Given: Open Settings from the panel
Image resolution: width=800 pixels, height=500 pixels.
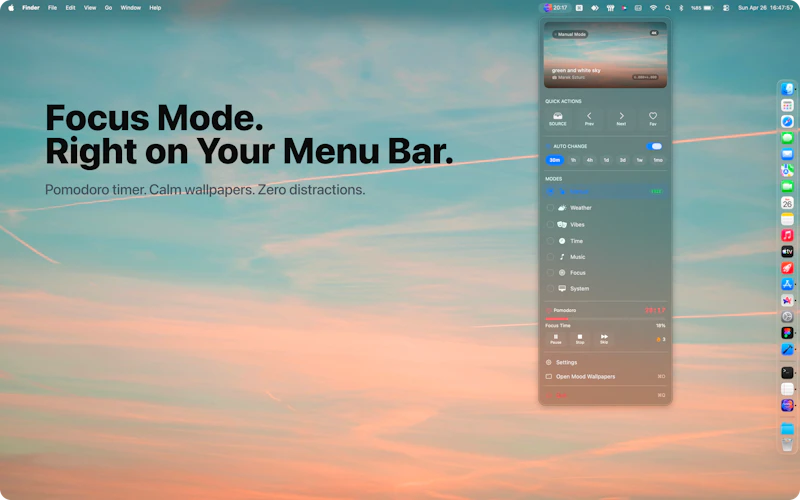Looking at the screenshot, I should point(606,362).
